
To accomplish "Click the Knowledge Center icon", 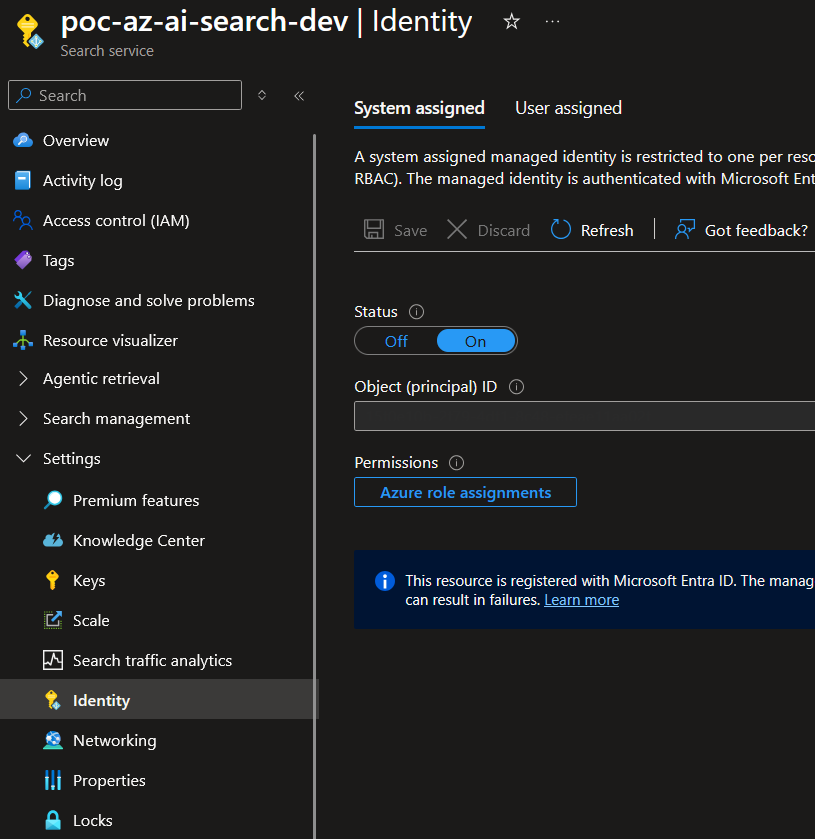I will pos(53,540).
